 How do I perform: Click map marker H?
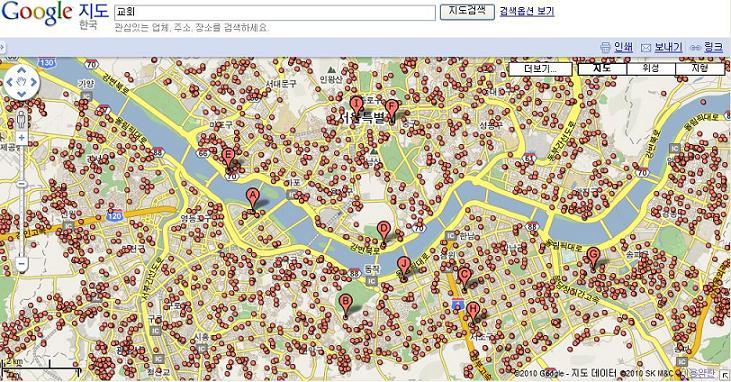tap(473, 312)
